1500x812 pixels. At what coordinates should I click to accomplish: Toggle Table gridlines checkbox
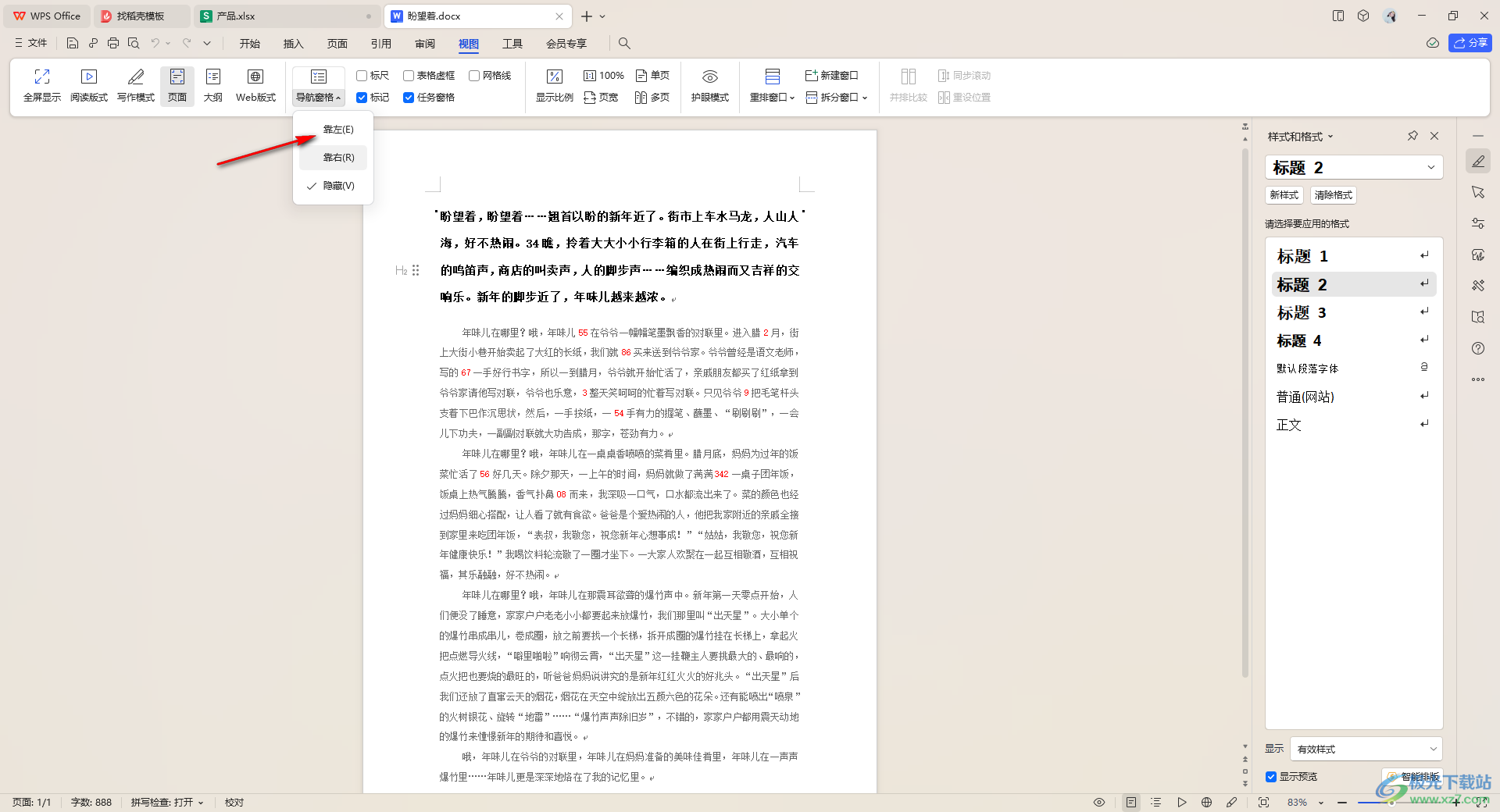click(x=409, y=76)
